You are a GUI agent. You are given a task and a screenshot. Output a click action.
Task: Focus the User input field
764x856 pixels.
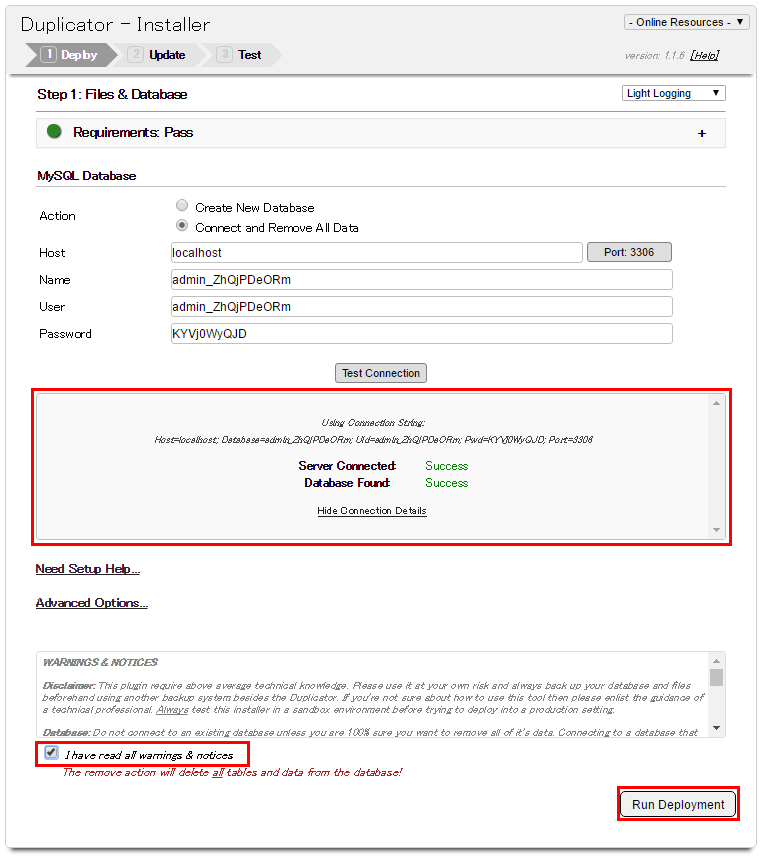[x=422, y=307]
